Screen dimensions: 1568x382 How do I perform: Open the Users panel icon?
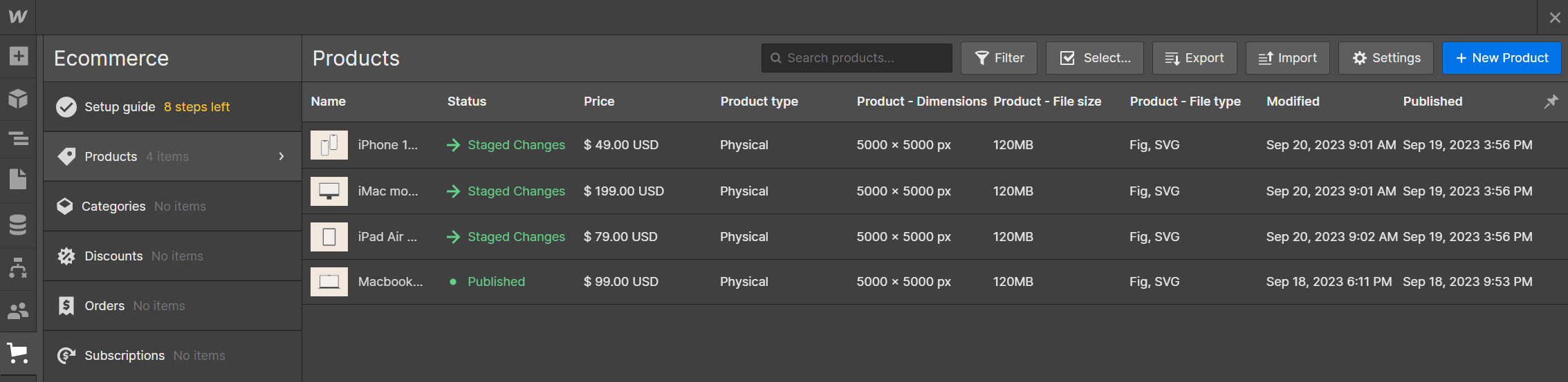coord(18,311)
